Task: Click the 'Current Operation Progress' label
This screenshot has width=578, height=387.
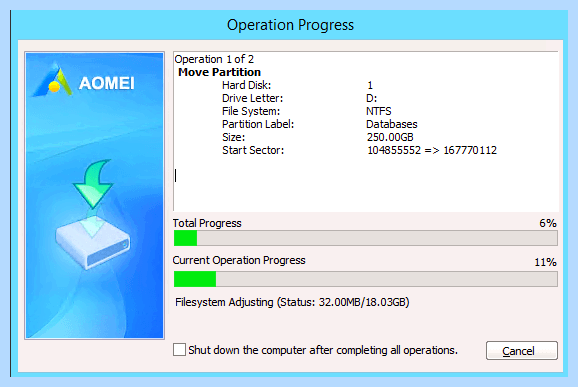Action: coord(239,261)
